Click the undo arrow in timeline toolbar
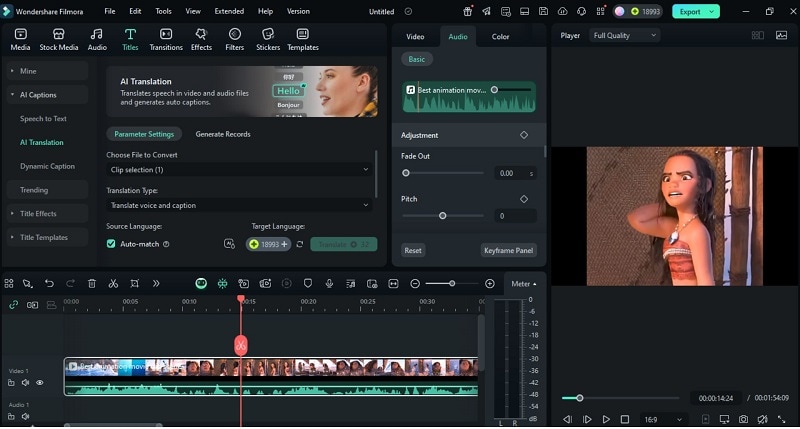800x429 pixels. [49, 284]
